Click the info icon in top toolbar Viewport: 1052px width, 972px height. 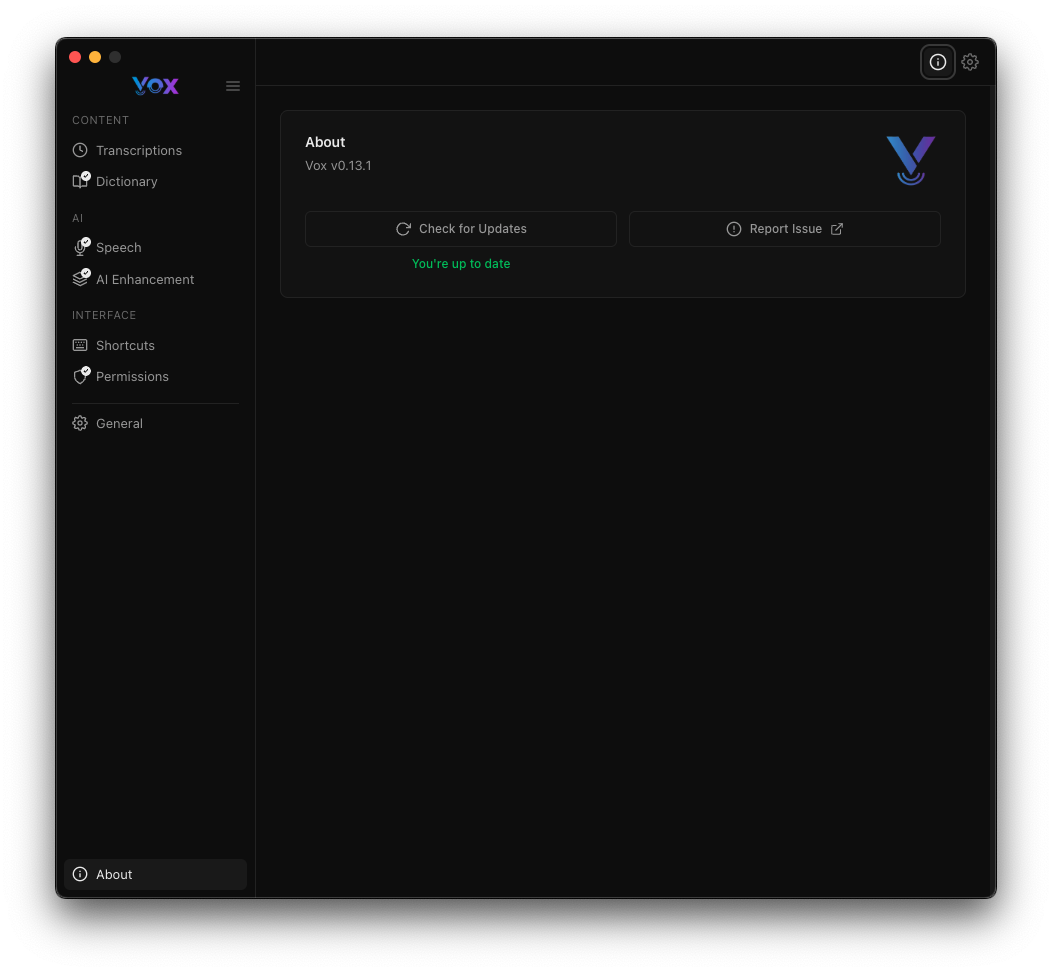(x=938, y=62)
